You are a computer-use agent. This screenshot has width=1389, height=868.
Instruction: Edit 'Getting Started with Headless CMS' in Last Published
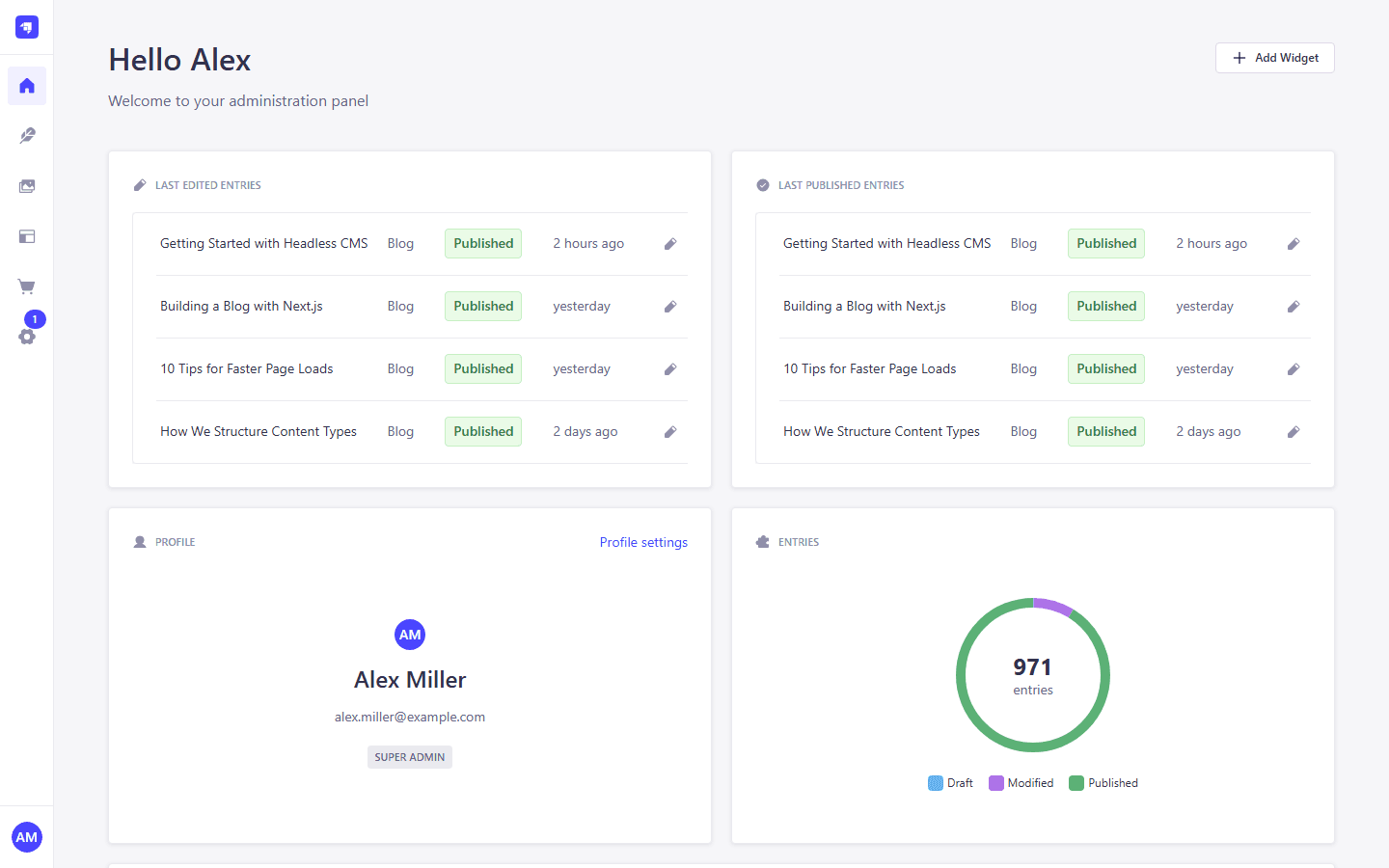pyautogui.click(x=1294, y=244)
